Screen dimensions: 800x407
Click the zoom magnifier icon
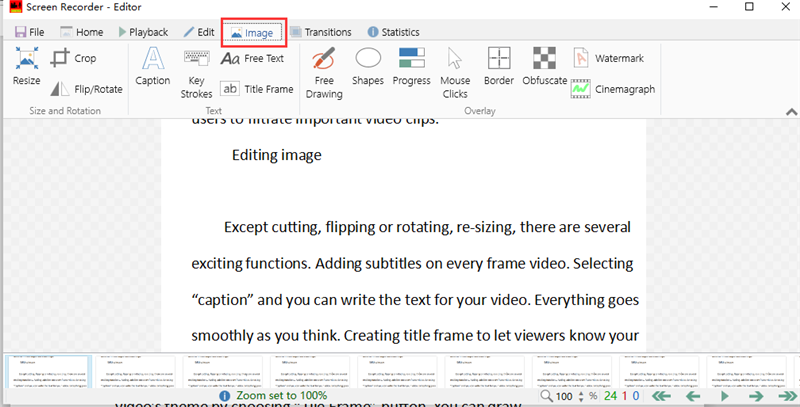pyautogui.click(x=546, y=396)
